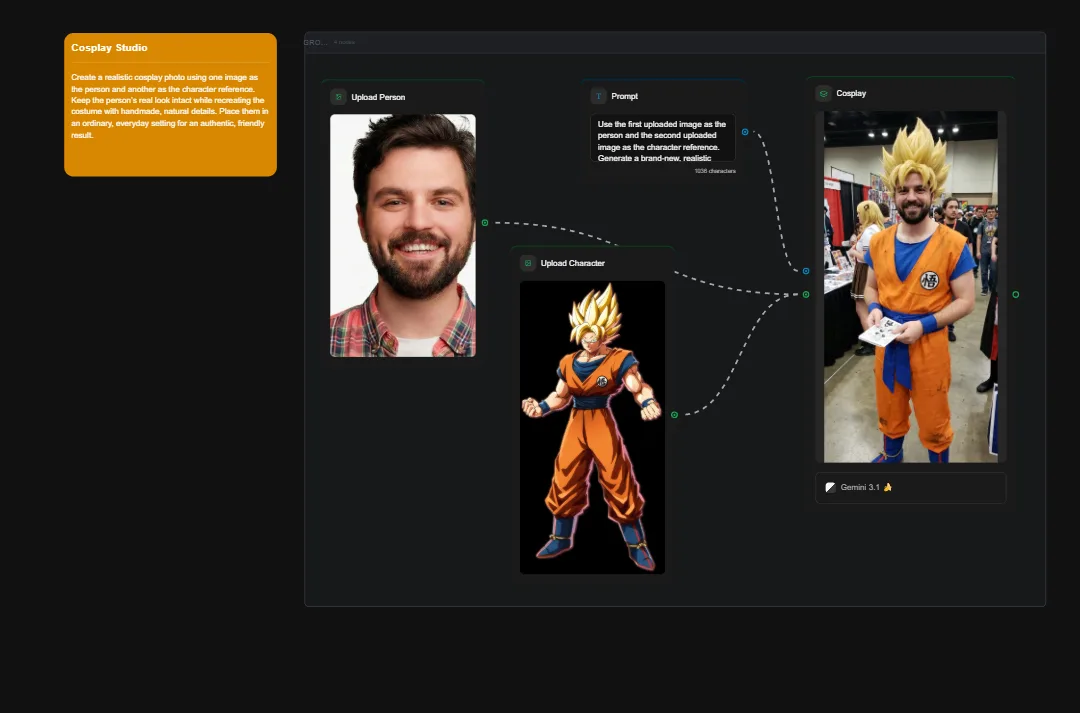Click the 4 nodes label in top bar

[344, 42]
